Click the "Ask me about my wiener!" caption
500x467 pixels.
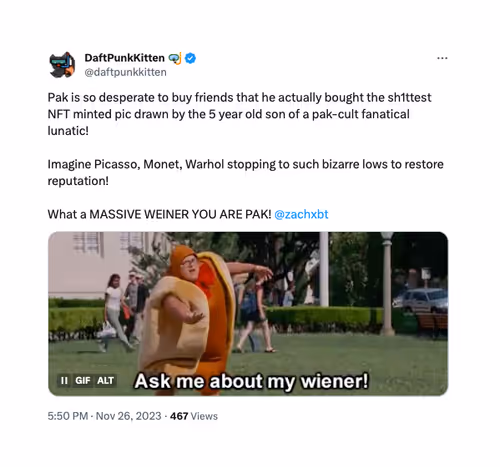pos(252,381)
